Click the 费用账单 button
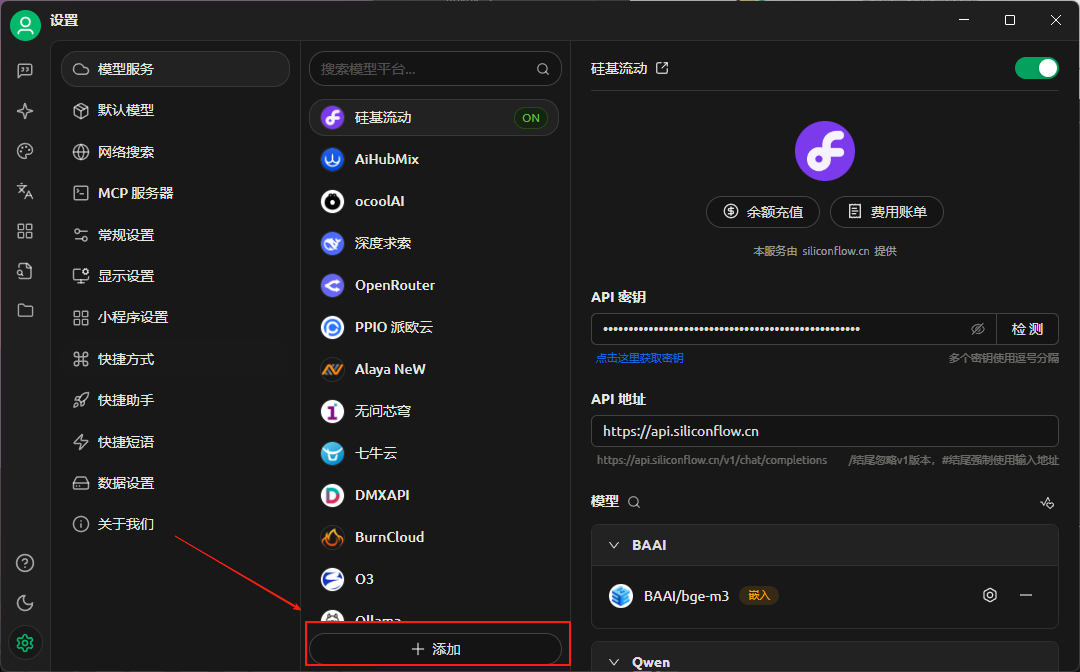The width and height of the screenshot is (1080, 672). pyautogui.click(x=887, y=211)
